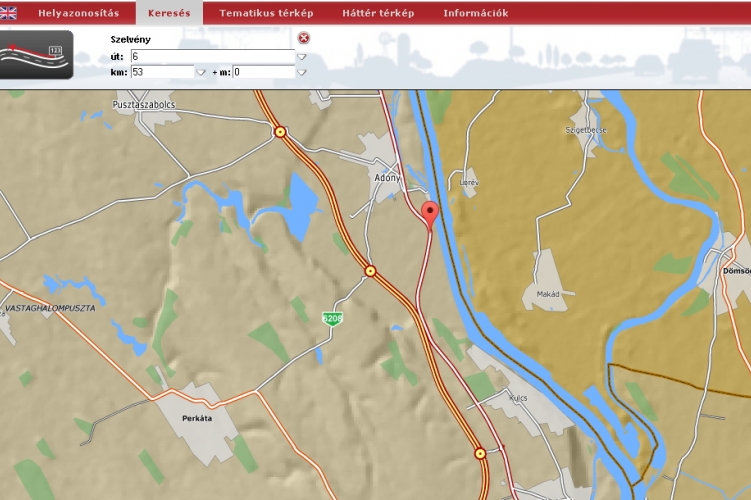Select the Keresés tab

pos(169,13)
